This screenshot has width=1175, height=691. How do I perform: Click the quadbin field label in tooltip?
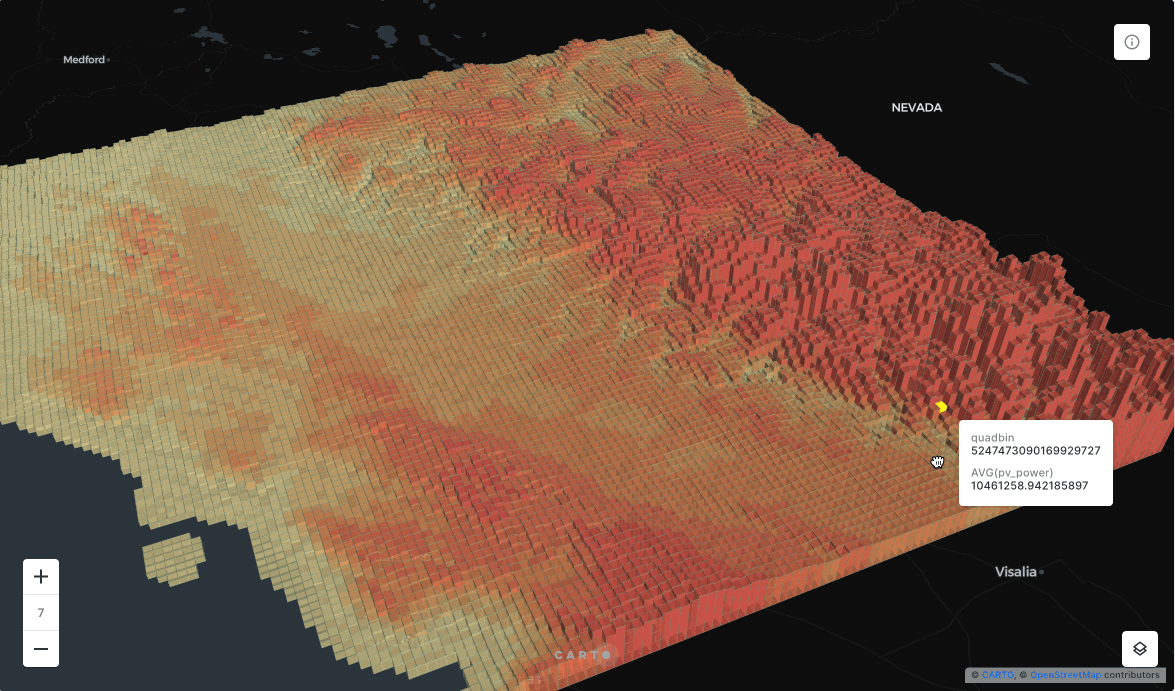point(991,437)
